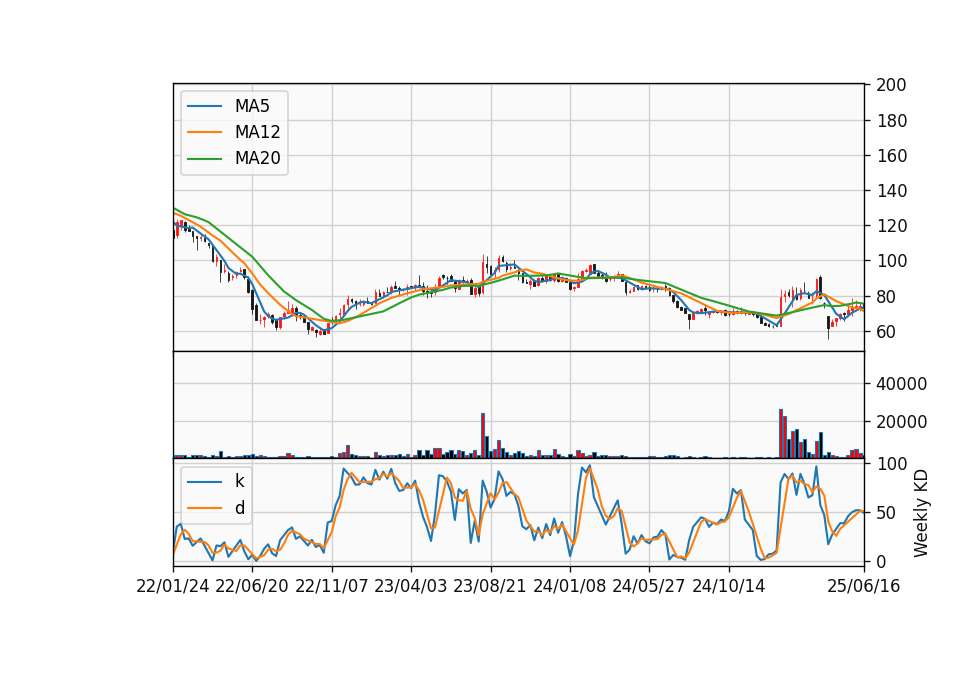Click the 120 price axis label
This screenshot has width=960, height=690.
(891, 226)
